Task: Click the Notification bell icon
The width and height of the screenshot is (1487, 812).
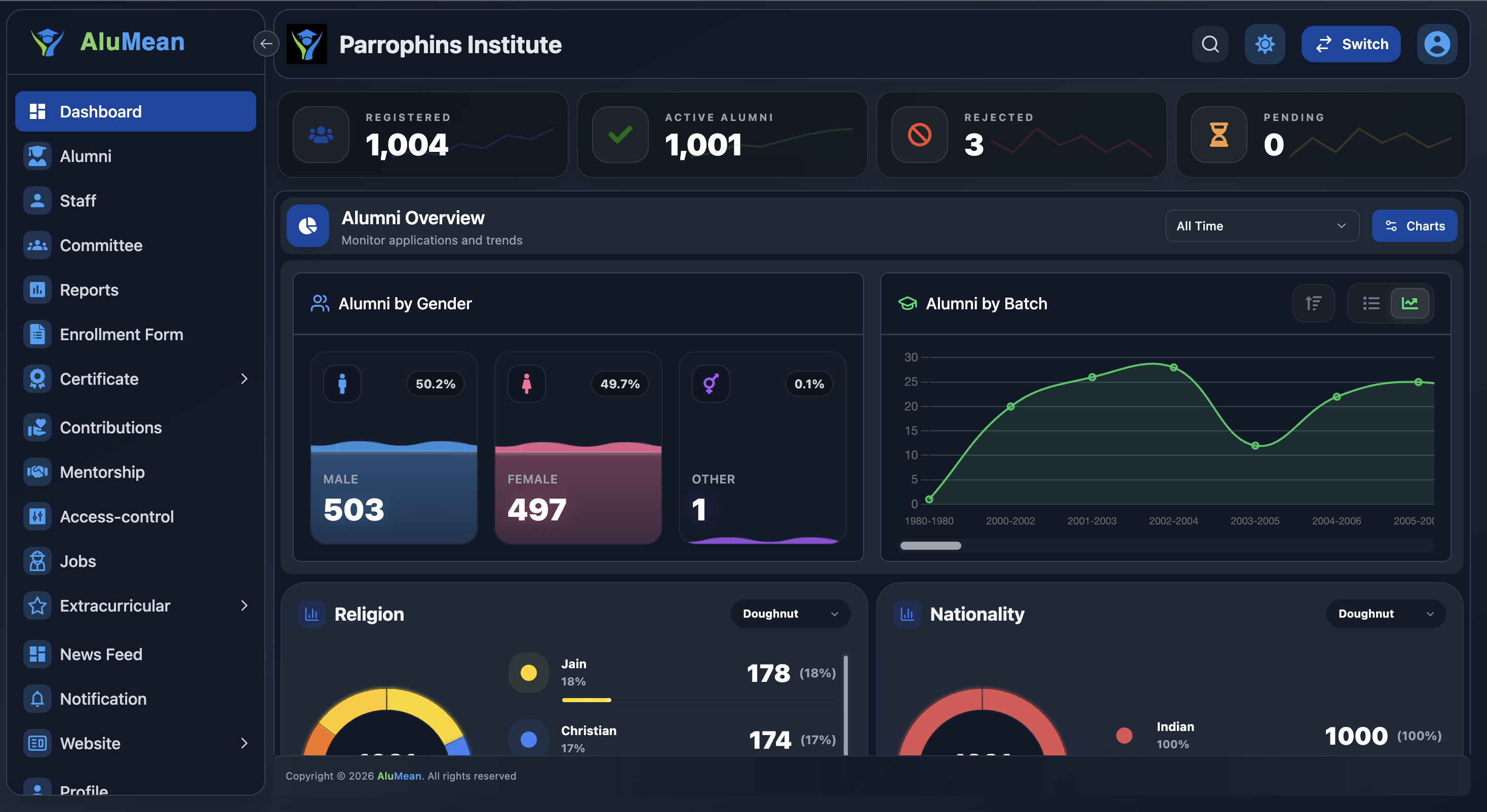Action: (37, 698)
